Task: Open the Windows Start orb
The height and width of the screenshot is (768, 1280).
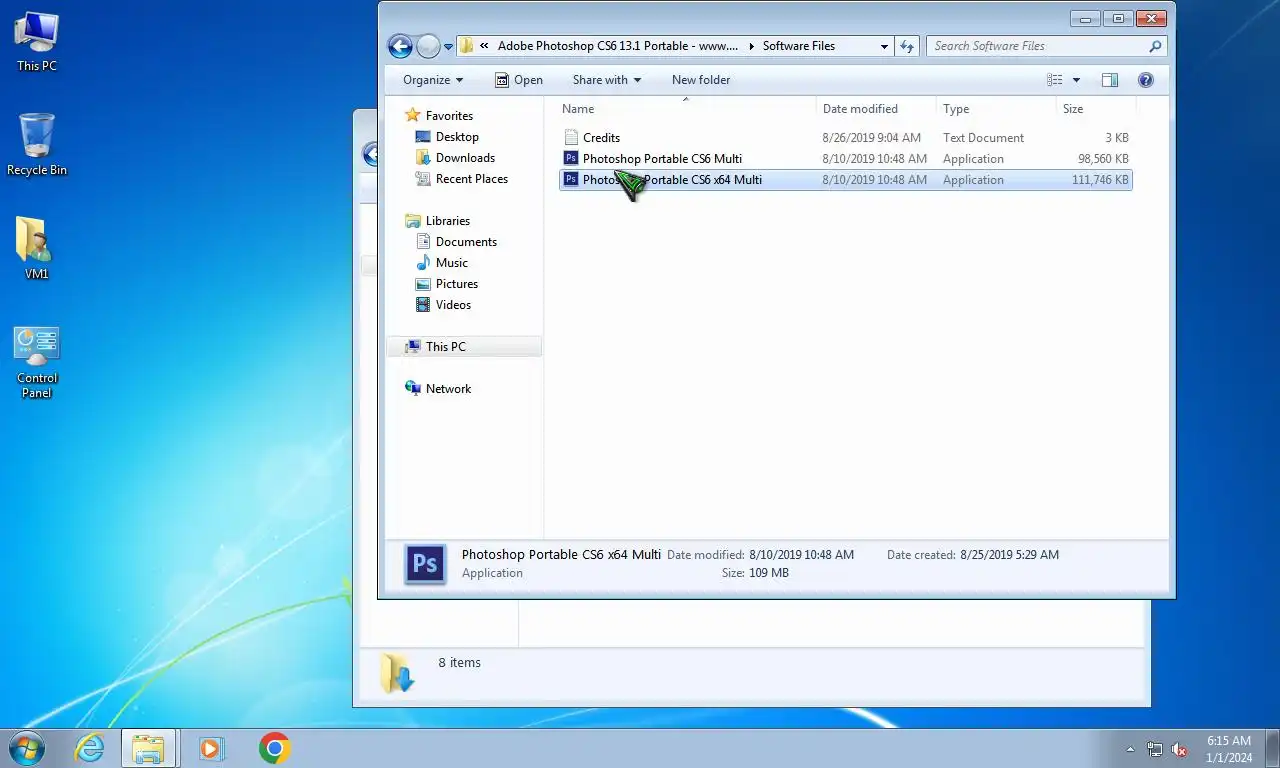Action: click(26, 748)
